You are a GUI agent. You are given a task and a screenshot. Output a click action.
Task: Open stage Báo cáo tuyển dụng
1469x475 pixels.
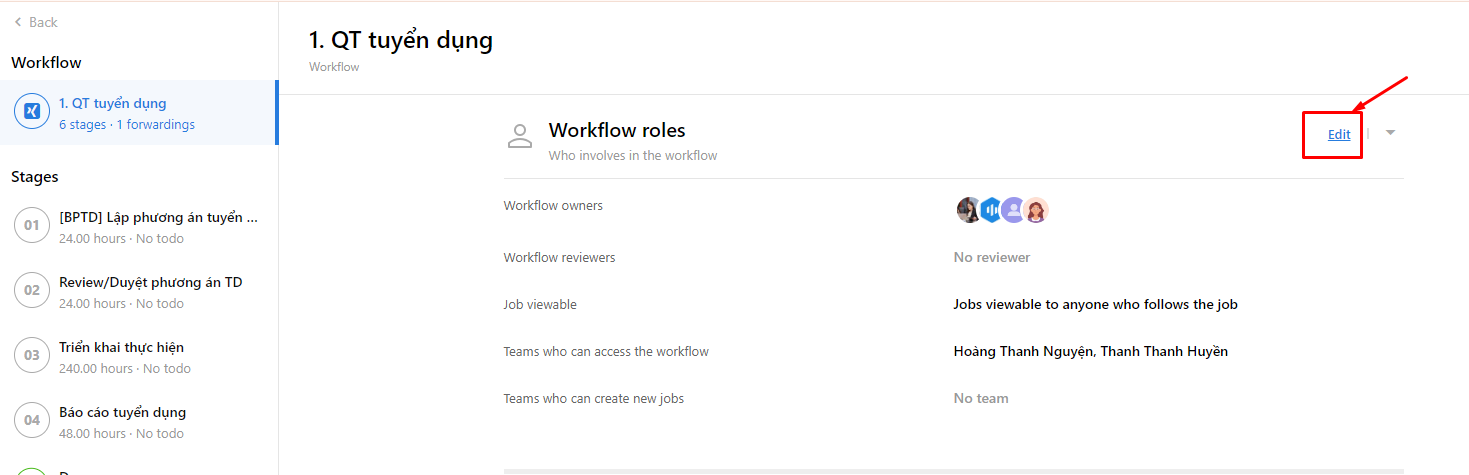tap(123, 412)
